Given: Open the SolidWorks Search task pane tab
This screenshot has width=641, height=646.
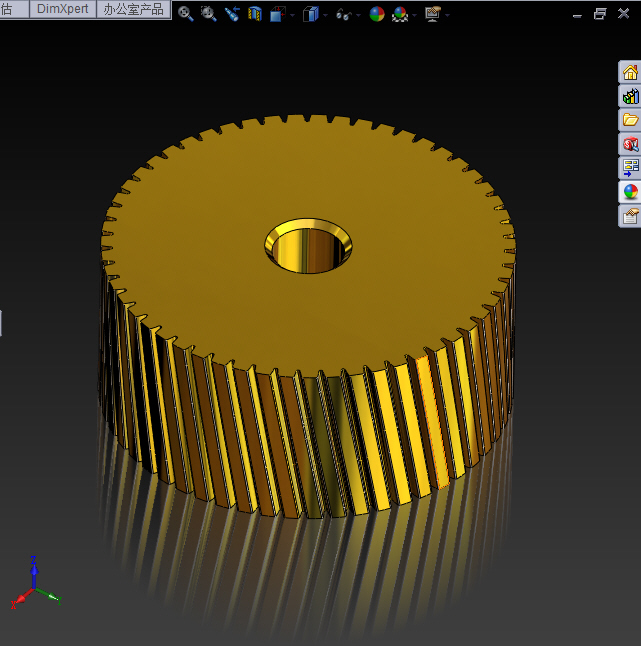Looking at the screenshot, I should (630, 144).
